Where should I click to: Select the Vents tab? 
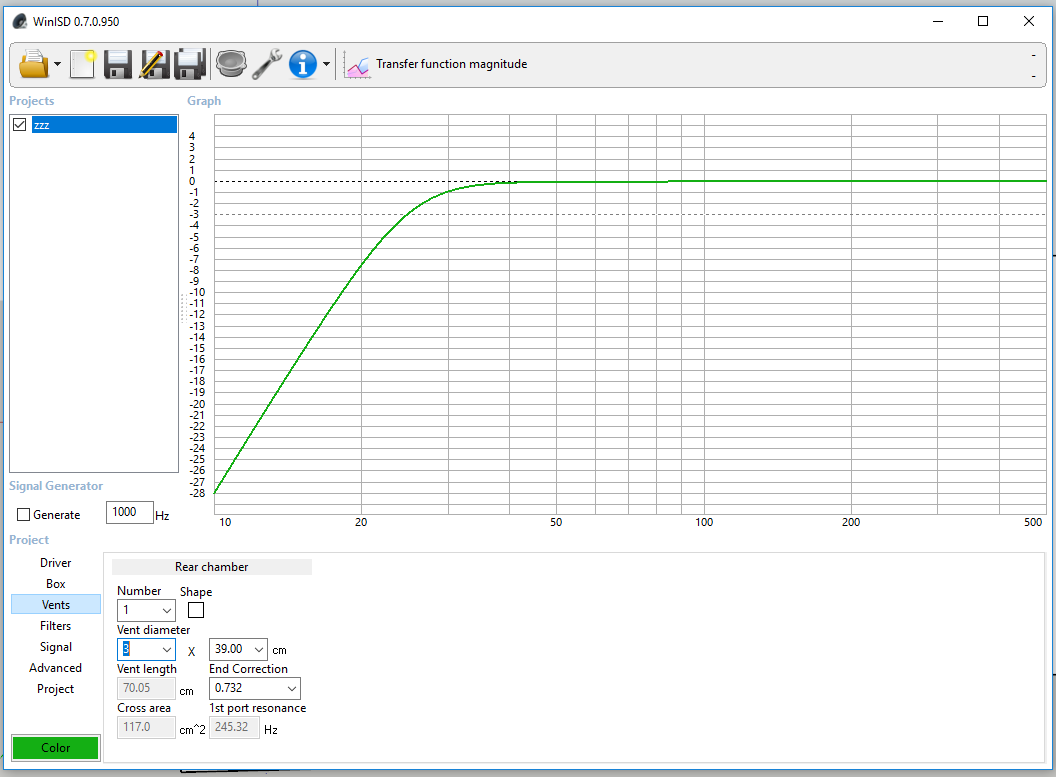[x=56, y=605]
